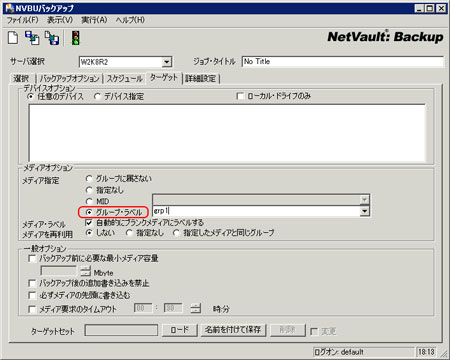Image resolution: width=450 pixels, height=360 pixels.
Task: Click the NVBU app icon in title bar
Action: 9,8
